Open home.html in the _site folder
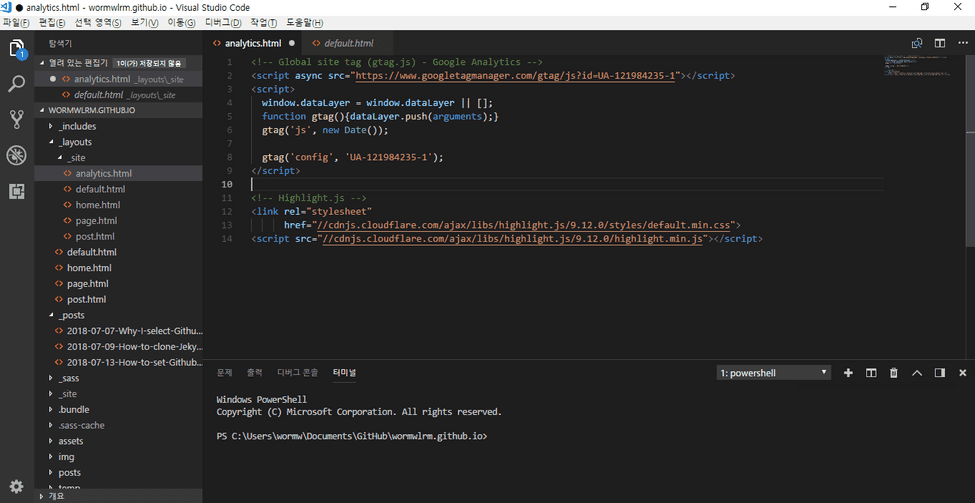The image size is (975, 503). (97, 205)
